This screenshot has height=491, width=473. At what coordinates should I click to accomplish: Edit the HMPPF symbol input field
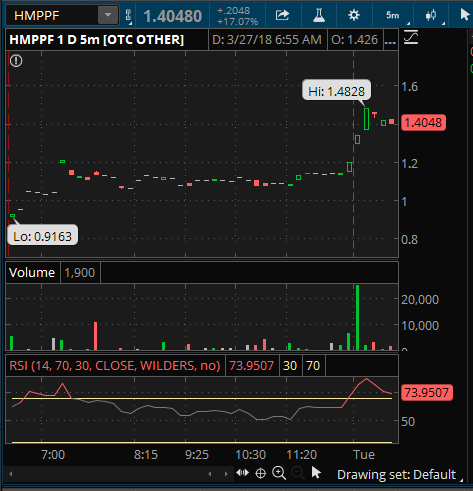[x=52, y=15]
